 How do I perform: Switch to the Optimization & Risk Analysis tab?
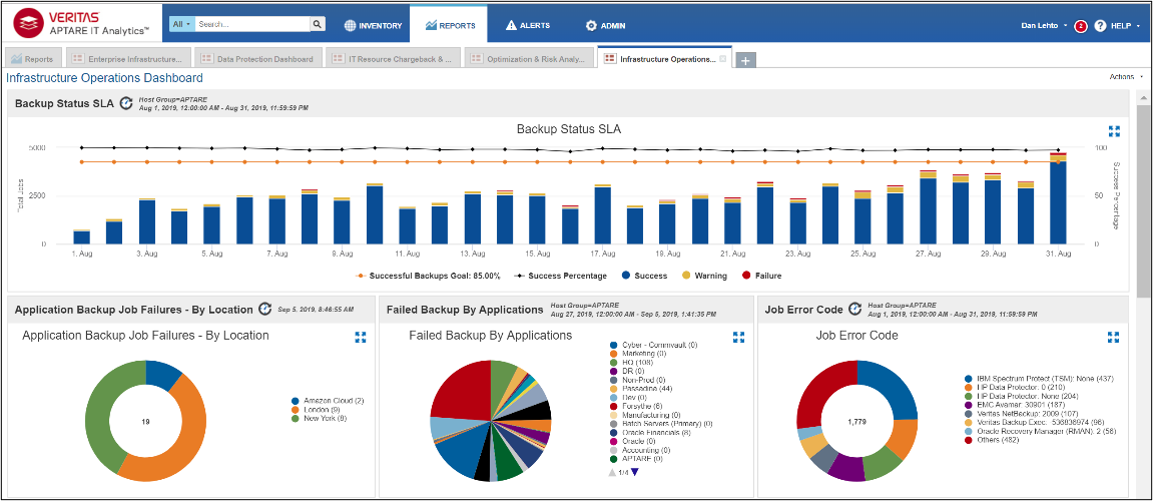529,59
